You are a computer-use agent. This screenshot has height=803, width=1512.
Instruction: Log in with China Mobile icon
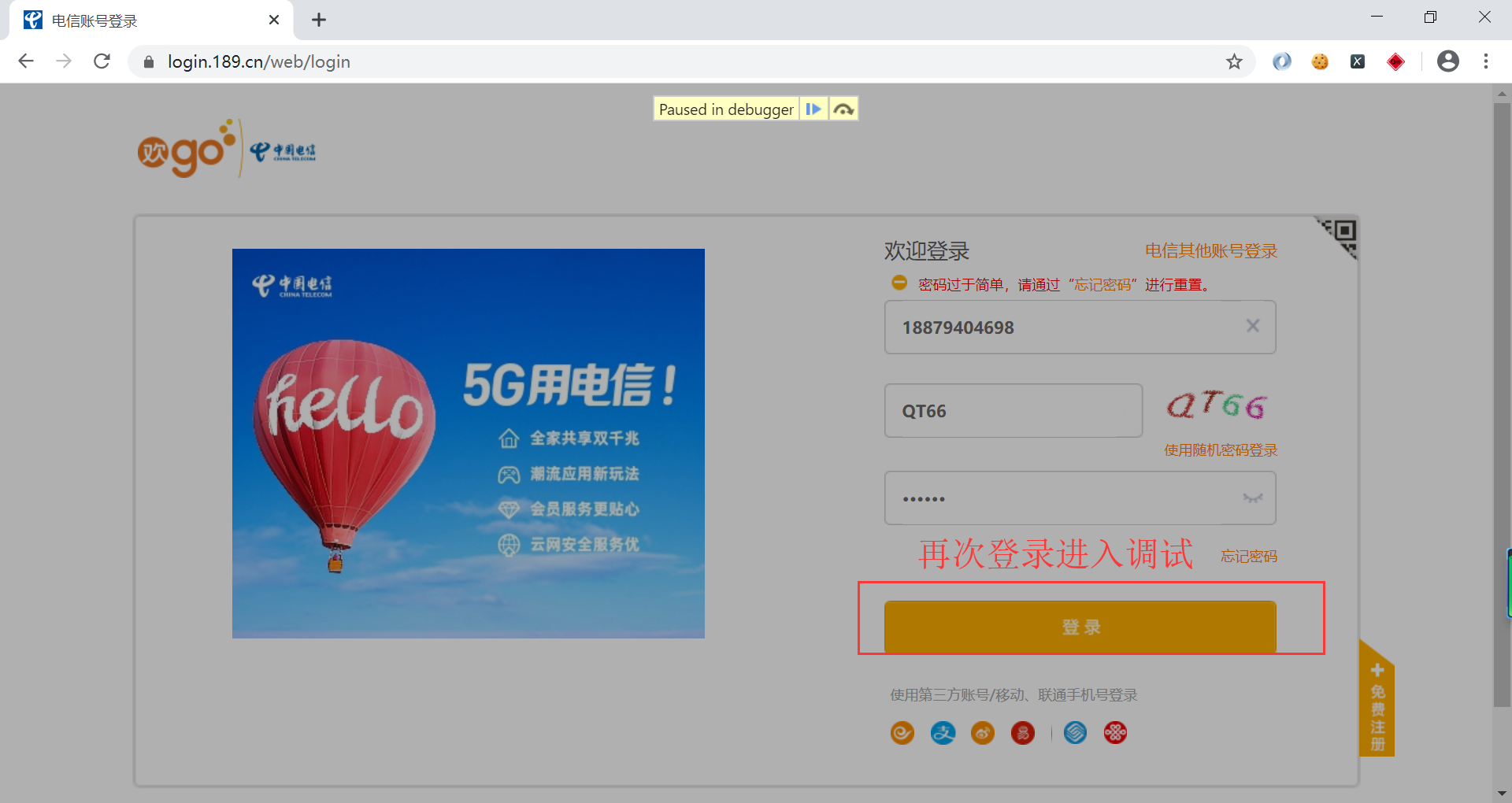pyautogui.click(x=1075, y=733)
